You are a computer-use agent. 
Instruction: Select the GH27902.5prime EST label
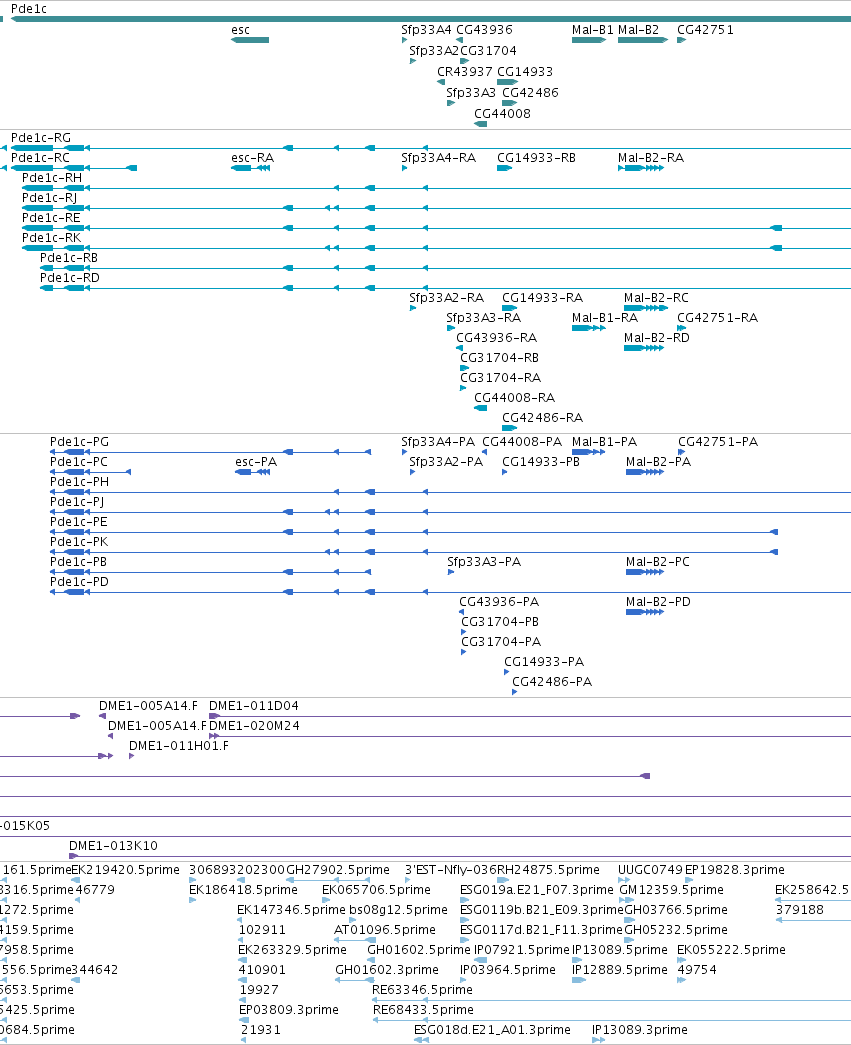coord(338,870)
